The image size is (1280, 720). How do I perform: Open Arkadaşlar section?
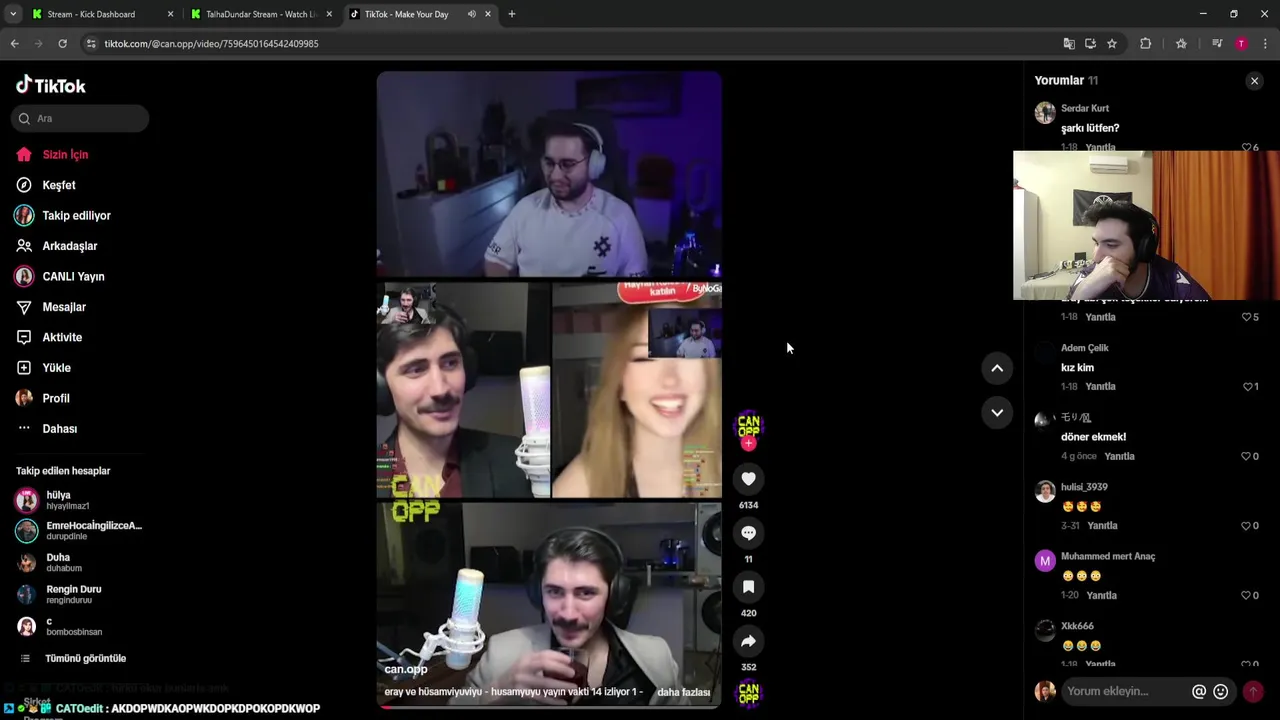[69, 246]
